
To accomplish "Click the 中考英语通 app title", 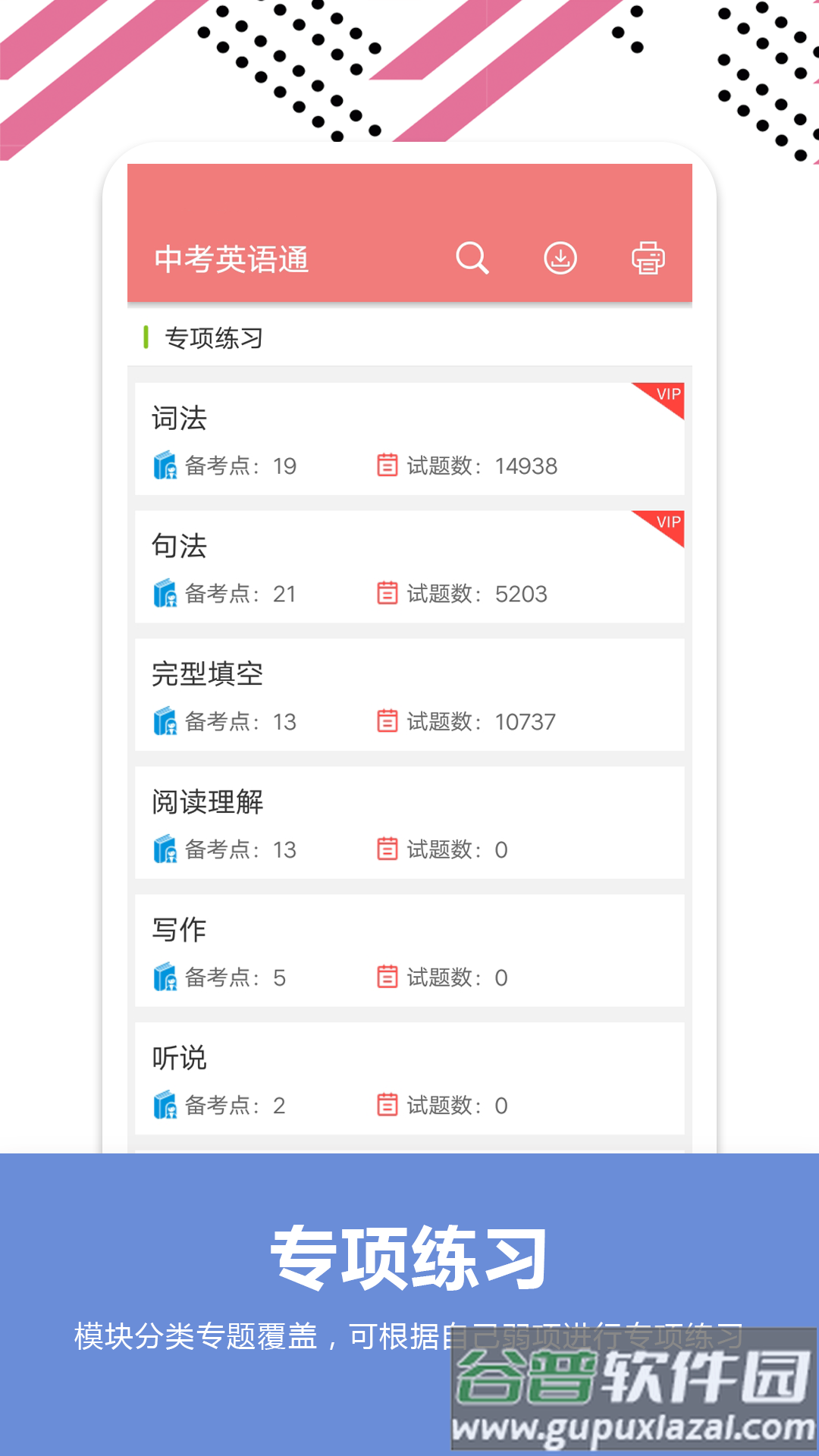I will click(231, 259).
